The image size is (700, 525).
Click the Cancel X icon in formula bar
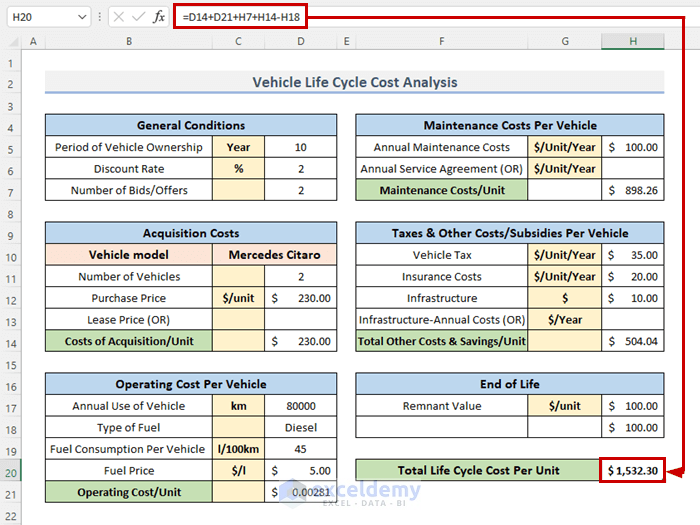pyautogui.click(x=118, y=17)
